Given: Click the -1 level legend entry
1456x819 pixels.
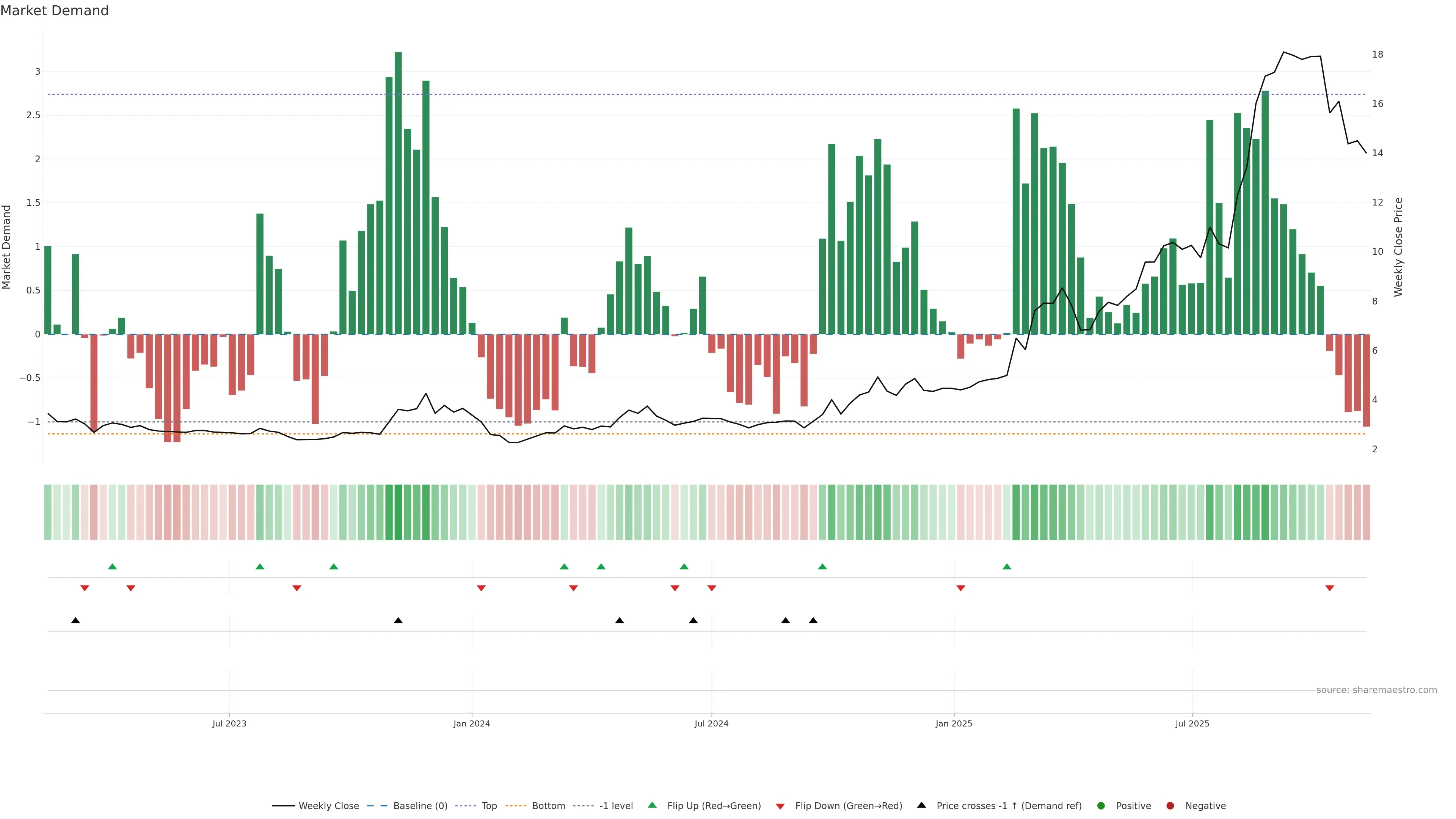Looking at the screenshot, I should click(615, 805).
